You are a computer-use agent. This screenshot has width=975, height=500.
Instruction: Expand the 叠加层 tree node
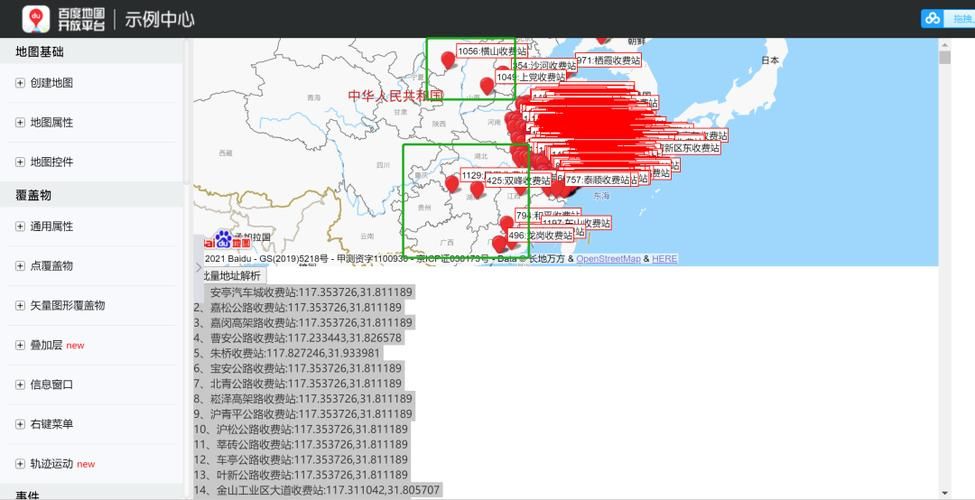(20, 345)
